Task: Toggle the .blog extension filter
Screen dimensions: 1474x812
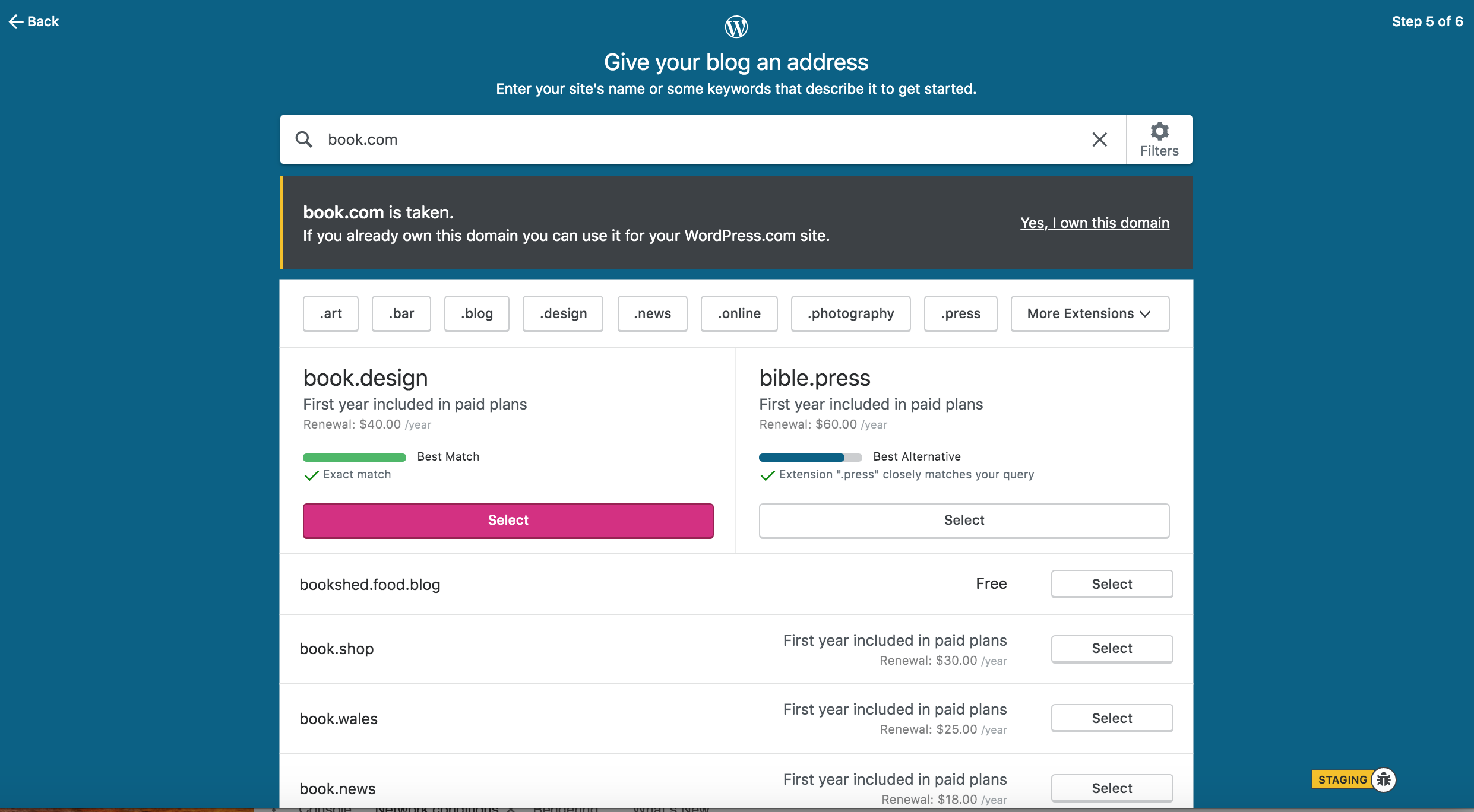Action: (476, 313)
